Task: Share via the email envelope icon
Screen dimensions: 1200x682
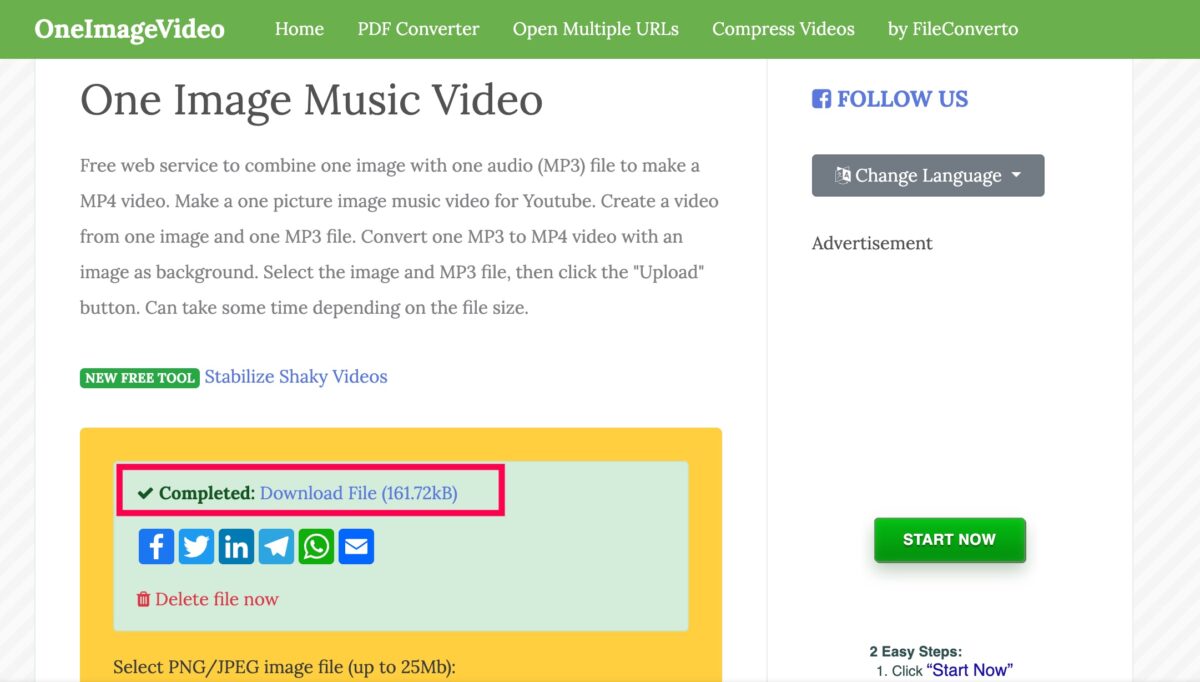Action: click(x=357, y=547)
